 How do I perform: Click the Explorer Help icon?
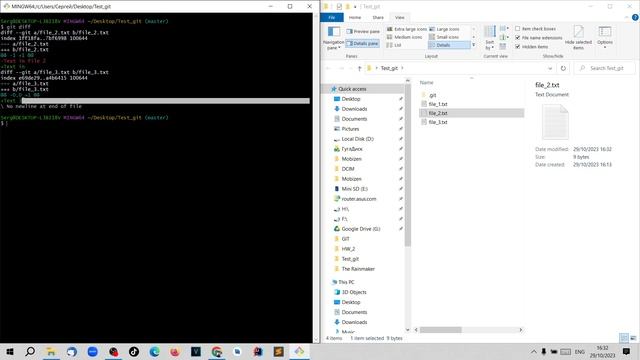tap(635, 18)
